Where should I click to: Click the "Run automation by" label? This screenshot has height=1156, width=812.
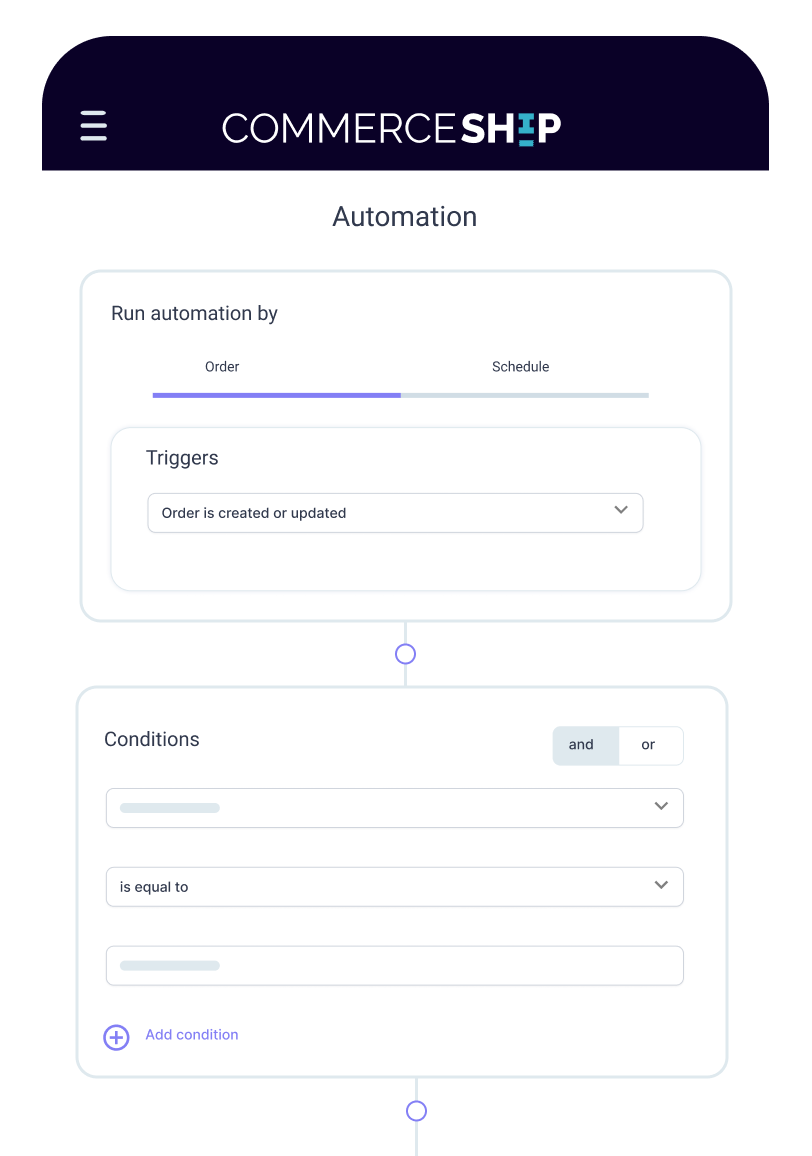point(194,313)
